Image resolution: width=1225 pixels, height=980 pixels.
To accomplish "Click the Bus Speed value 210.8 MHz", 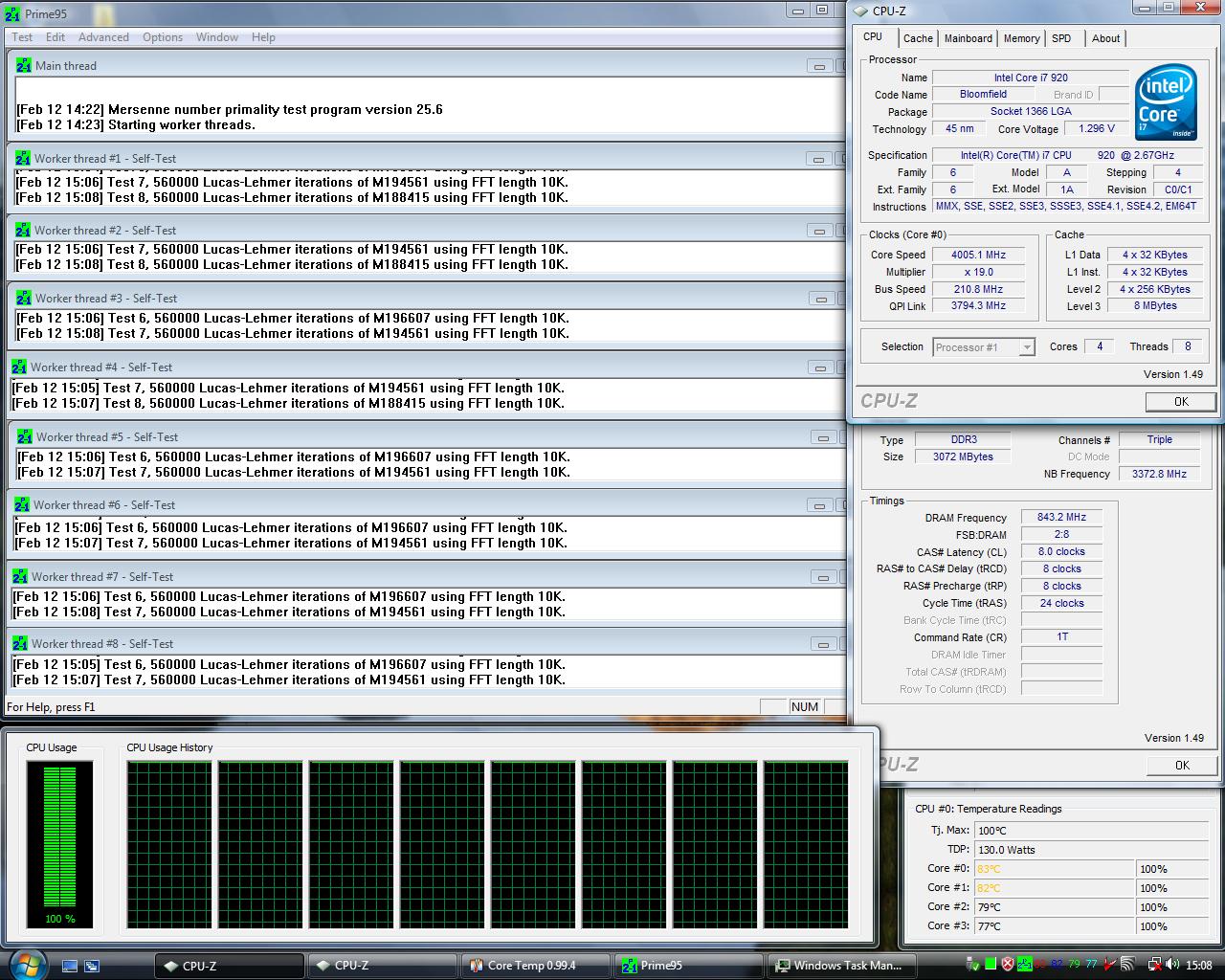I will pyautogui.click(x=978, y=289).
